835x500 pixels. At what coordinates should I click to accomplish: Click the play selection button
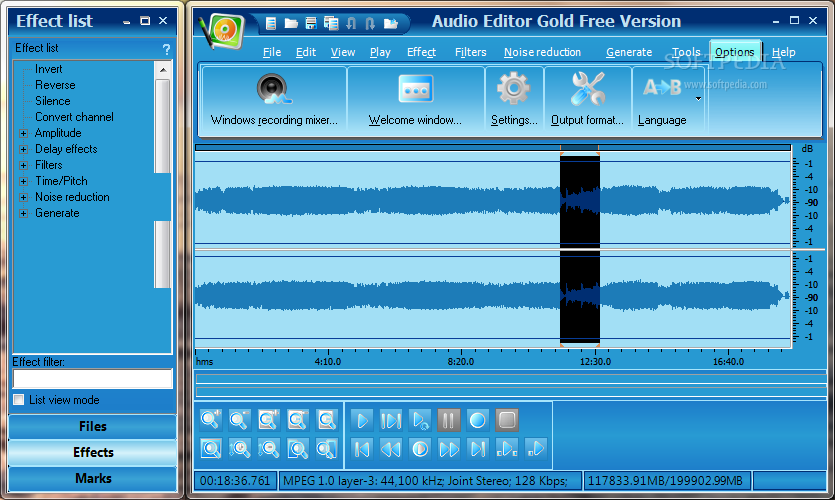tap(391, 420)
